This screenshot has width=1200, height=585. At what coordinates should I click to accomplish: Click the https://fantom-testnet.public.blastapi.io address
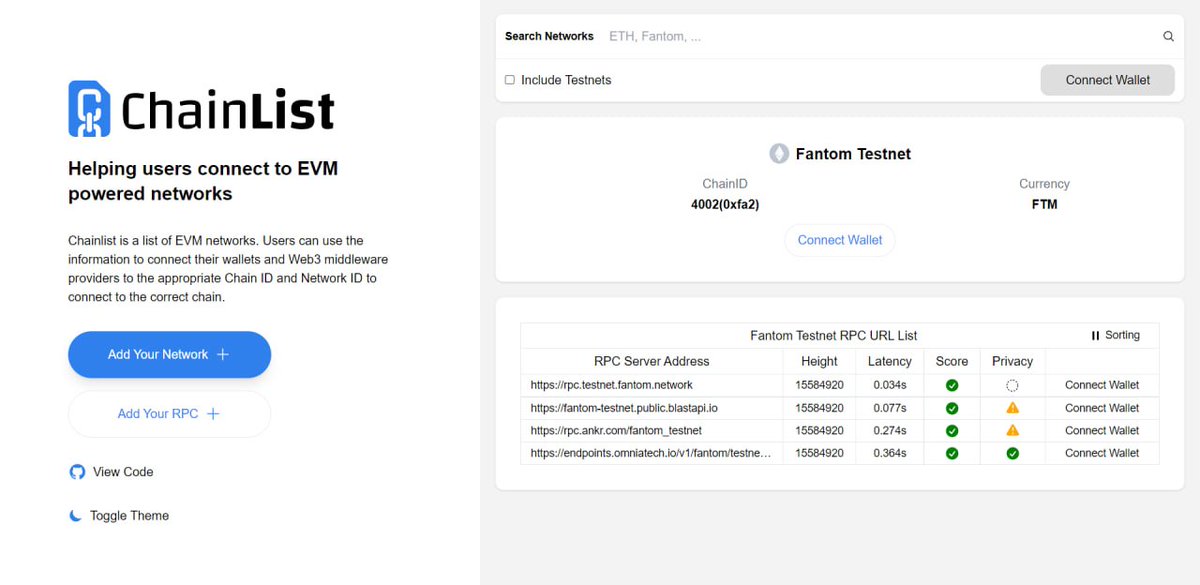coord(624,408)
